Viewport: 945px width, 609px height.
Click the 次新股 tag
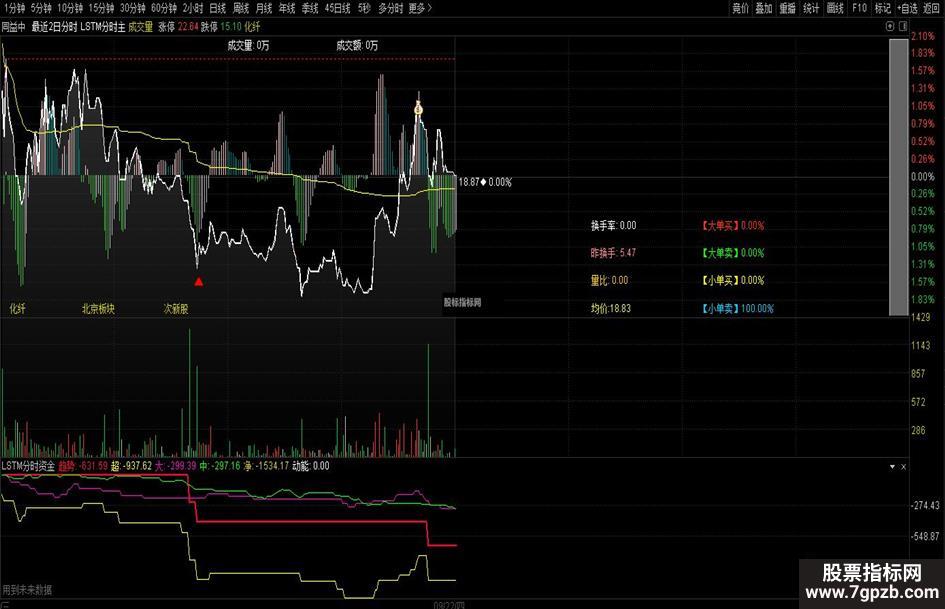176,309
